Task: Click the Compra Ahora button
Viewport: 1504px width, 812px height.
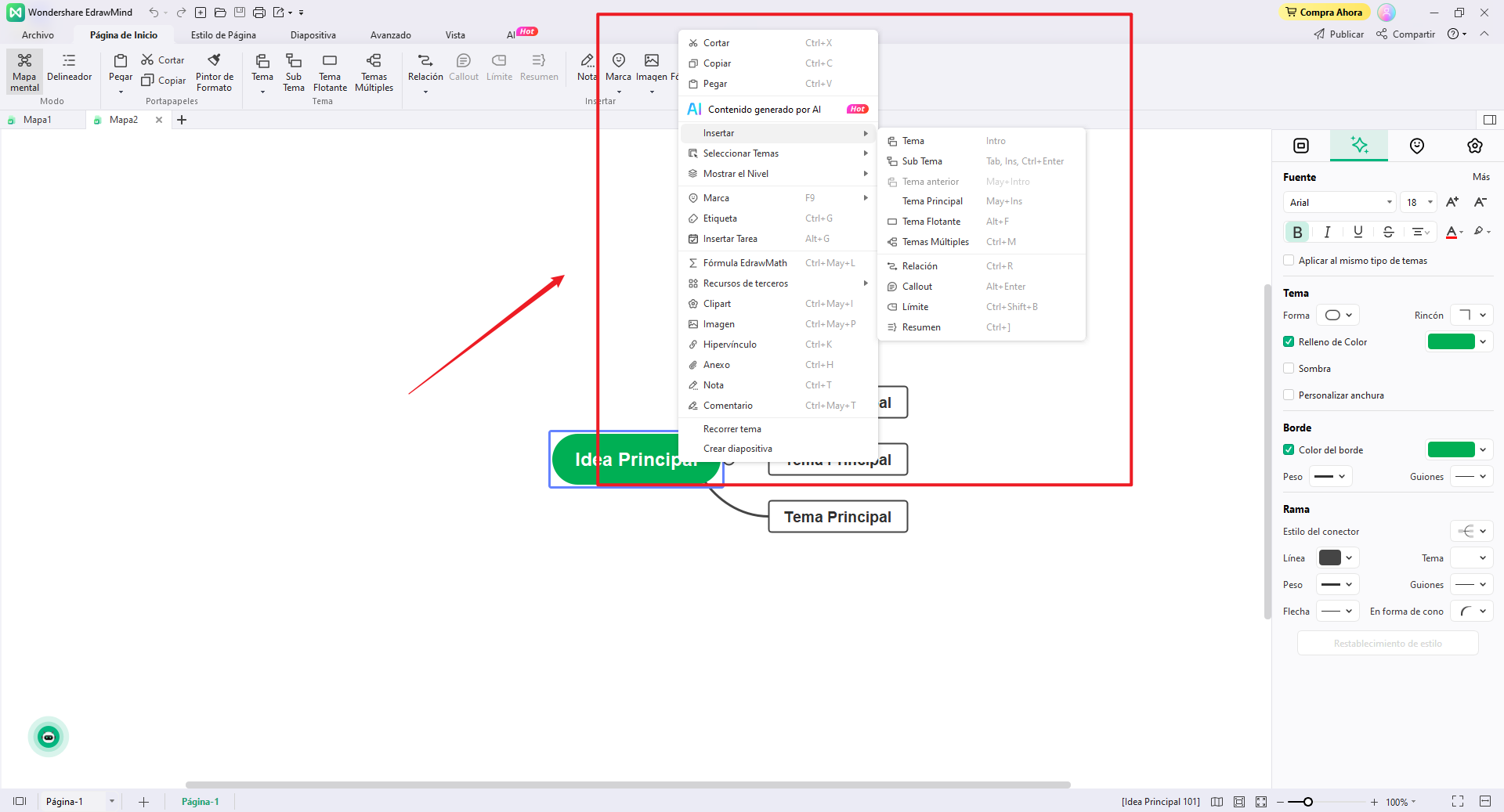Action: (1325, 13)
